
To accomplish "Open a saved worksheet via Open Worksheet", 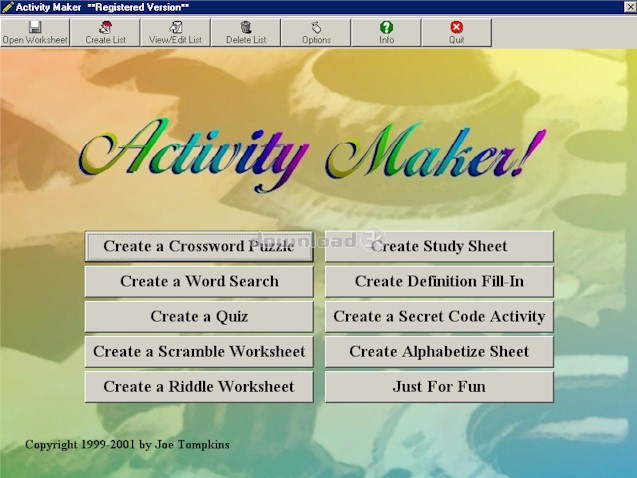I will (x=35, y=32).
